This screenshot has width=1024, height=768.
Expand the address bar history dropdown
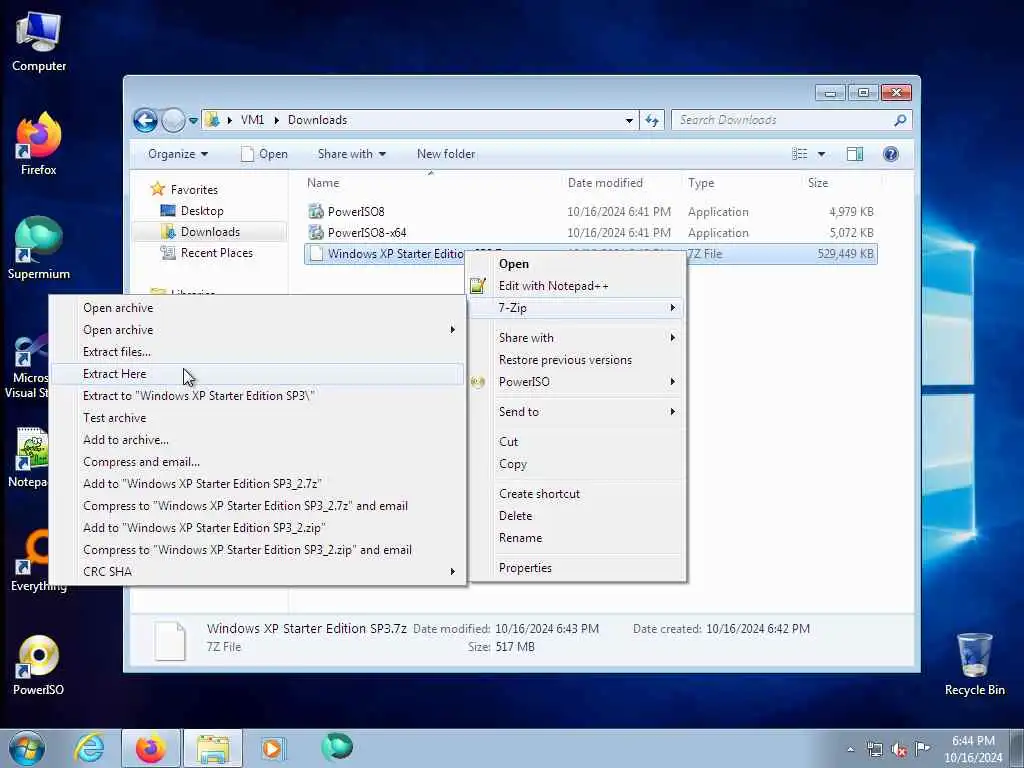point(629,120)
